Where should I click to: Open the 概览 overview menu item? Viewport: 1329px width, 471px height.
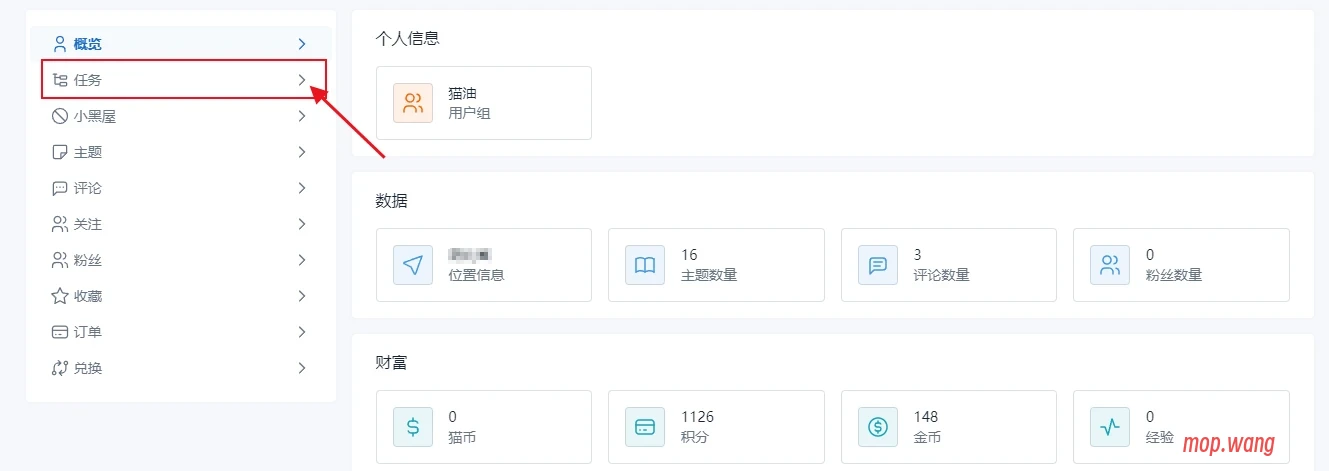(x=88, y=44)
